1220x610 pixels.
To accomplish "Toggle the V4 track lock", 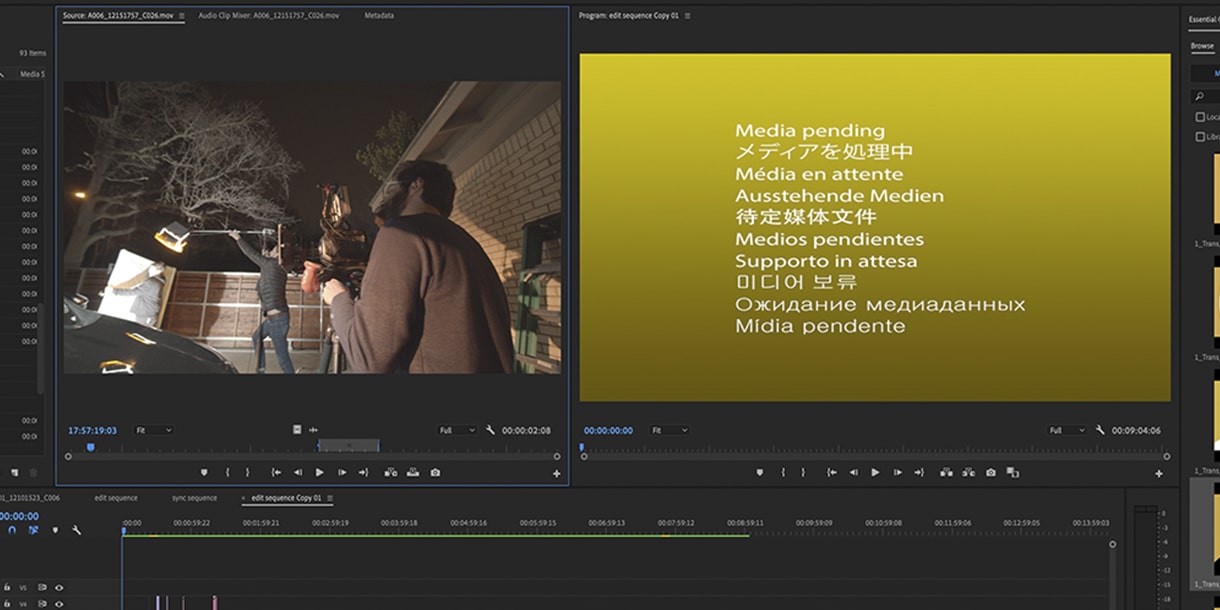I will (x=5, y=604).
